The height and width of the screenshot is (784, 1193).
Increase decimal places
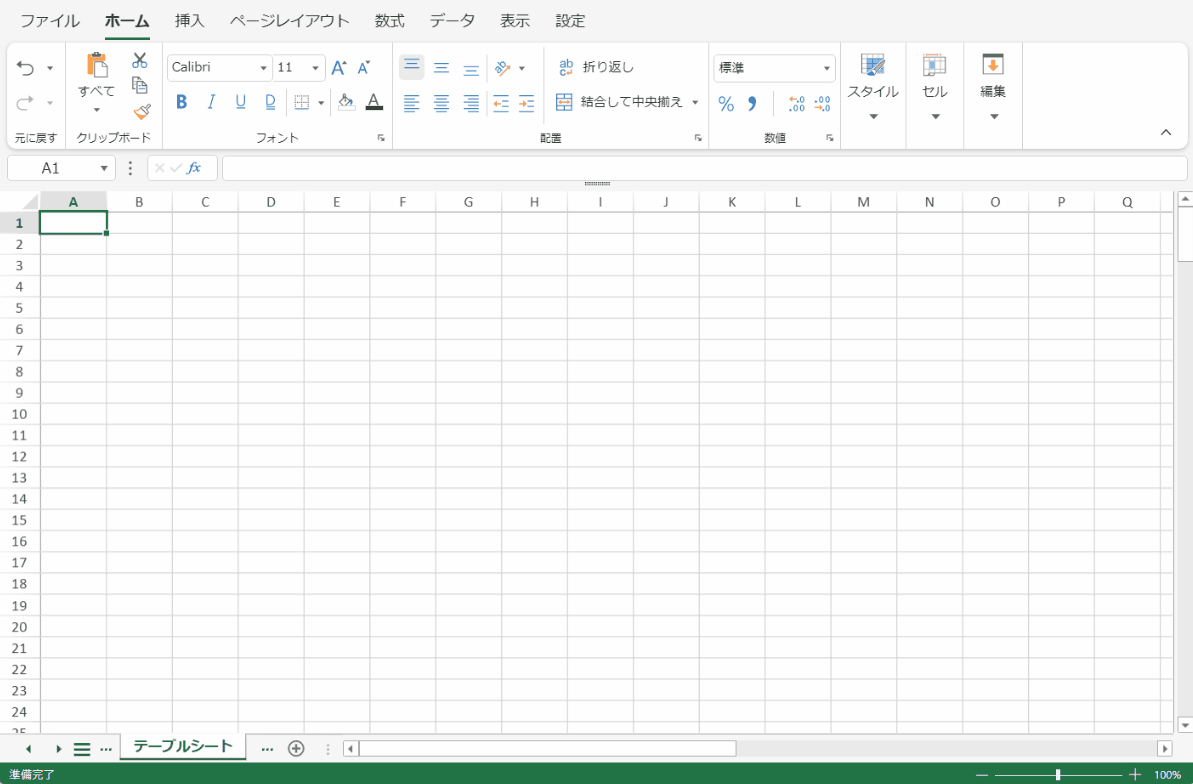(795, 102)
